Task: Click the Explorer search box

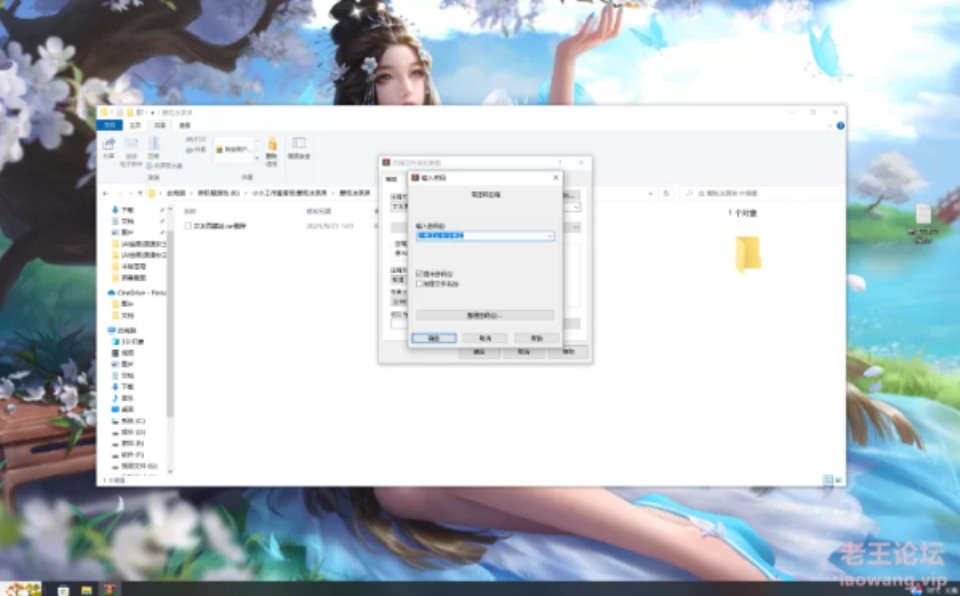Action: [x=761, y=193]
